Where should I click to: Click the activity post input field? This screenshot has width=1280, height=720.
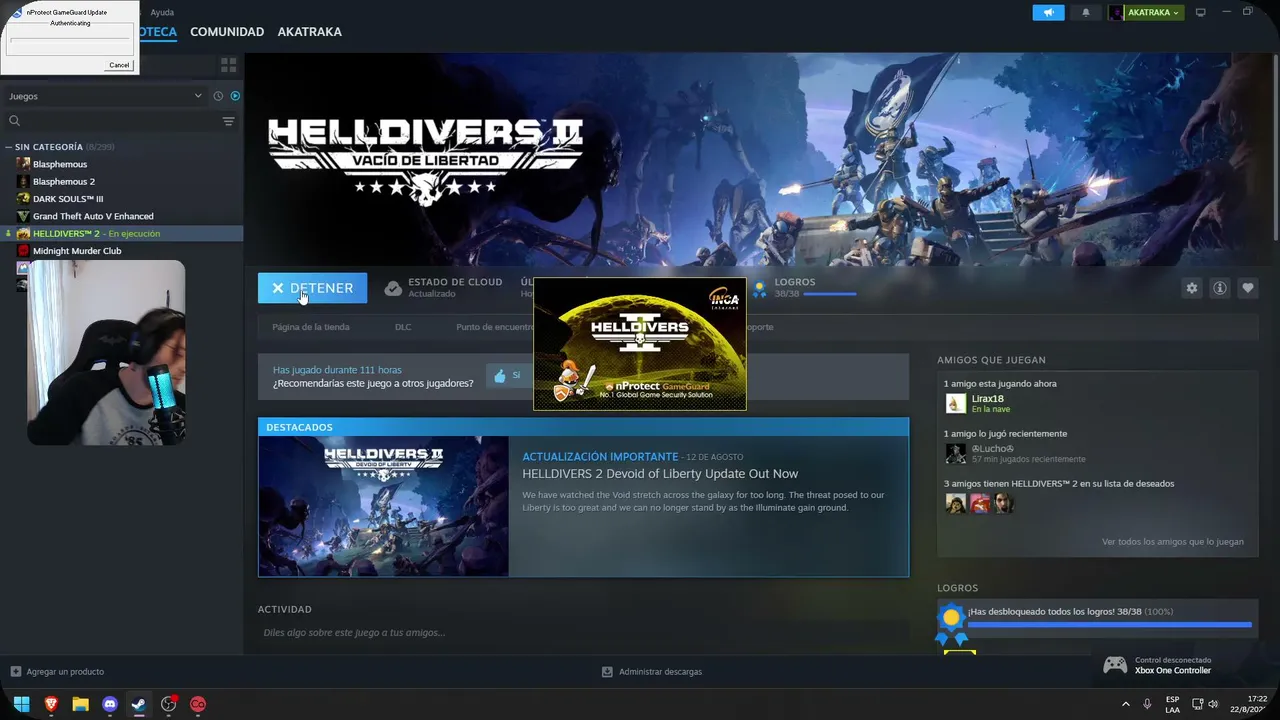click(x=583, y=632)
